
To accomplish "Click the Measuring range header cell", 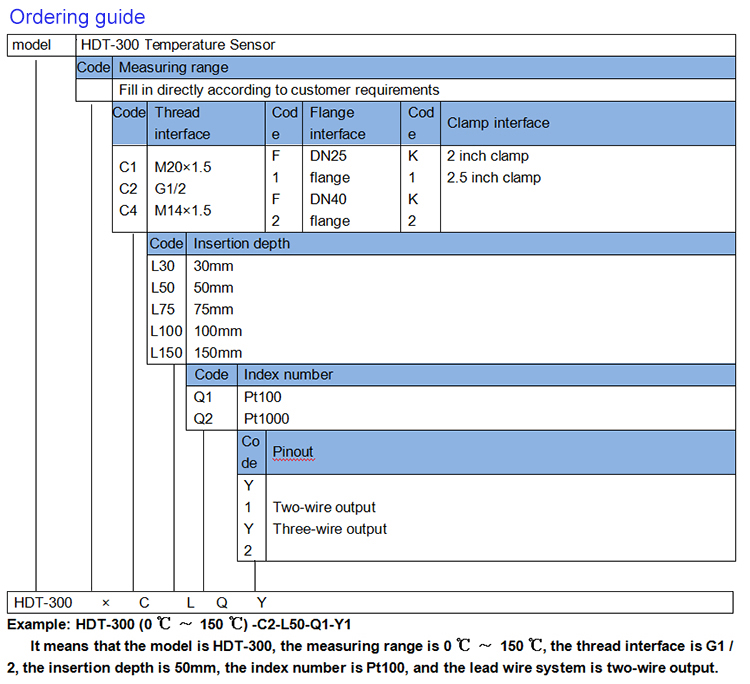I will [424, 67].
